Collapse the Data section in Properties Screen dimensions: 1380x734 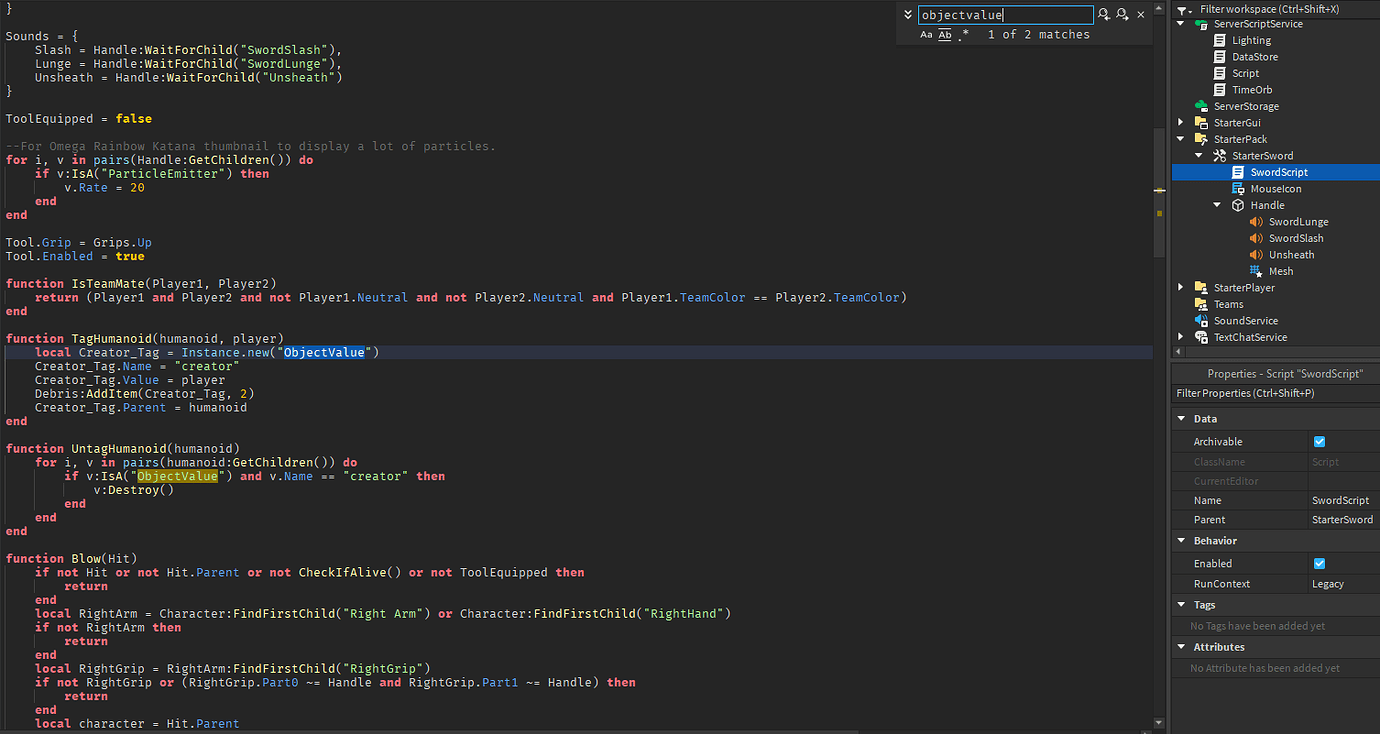click(x=1182, y=418)
